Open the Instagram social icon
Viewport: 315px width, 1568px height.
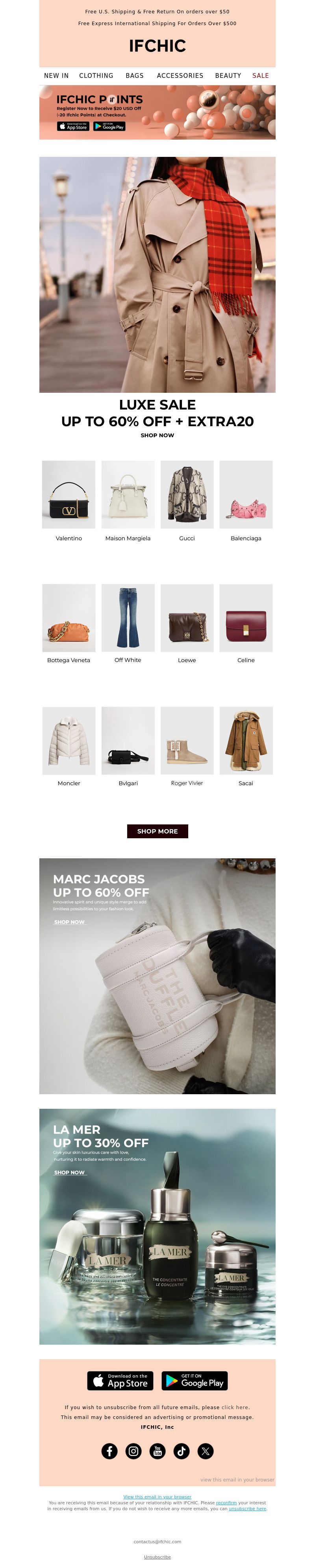[133, 1450]
